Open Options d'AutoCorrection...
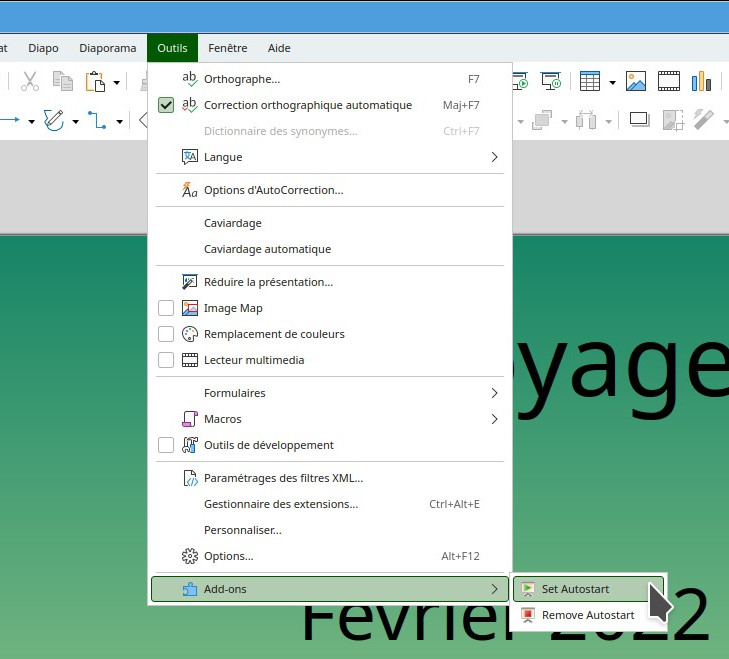Viewport: 729px width, 659px height. [330, 190]
